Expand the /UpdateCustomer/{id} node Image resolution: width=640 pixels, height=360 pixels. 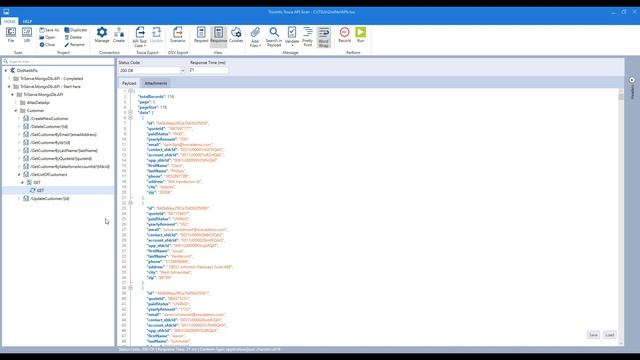(19, 198)
